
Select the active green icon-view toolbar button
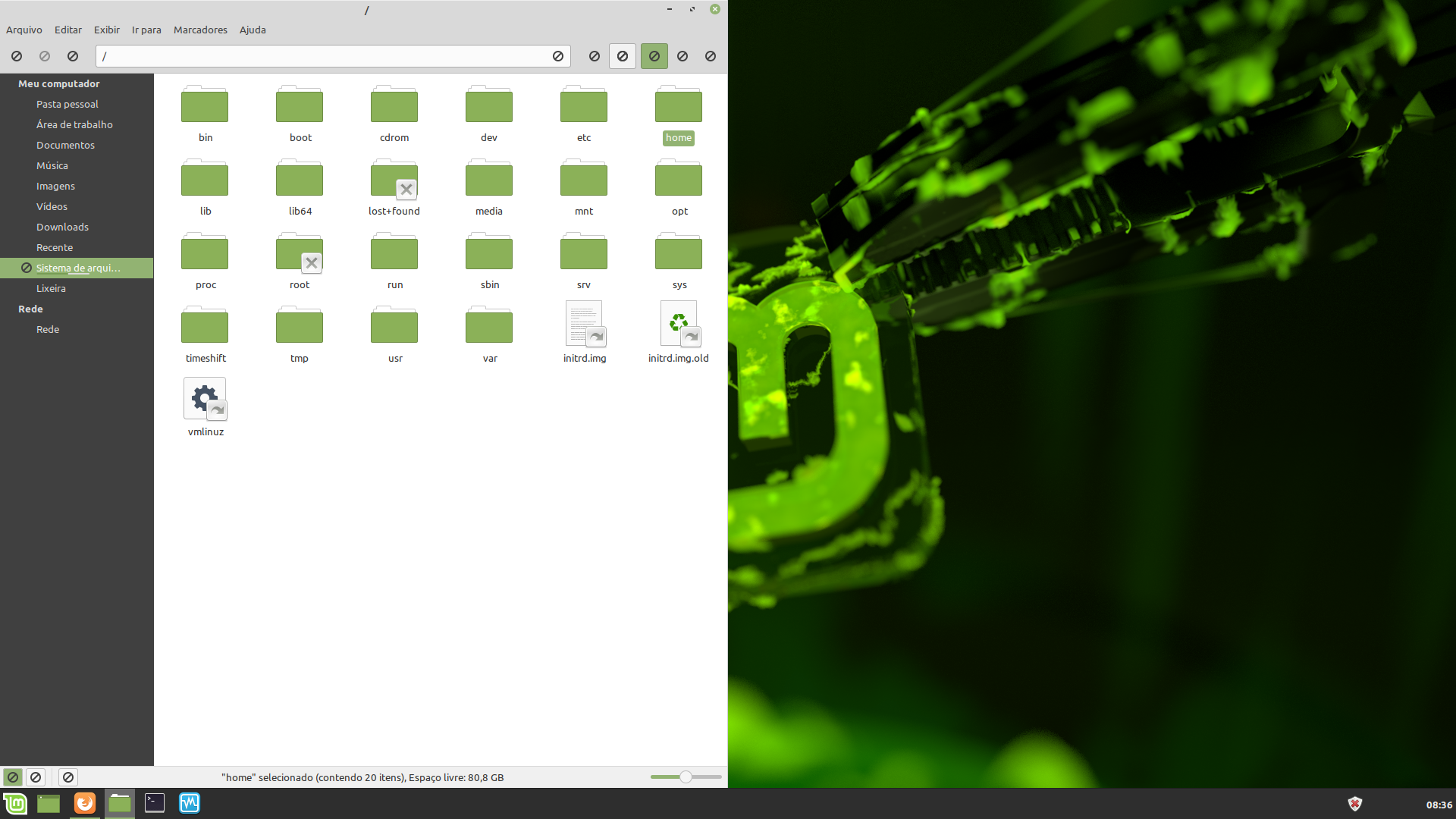pyautogui.click(x=654, y=56)
